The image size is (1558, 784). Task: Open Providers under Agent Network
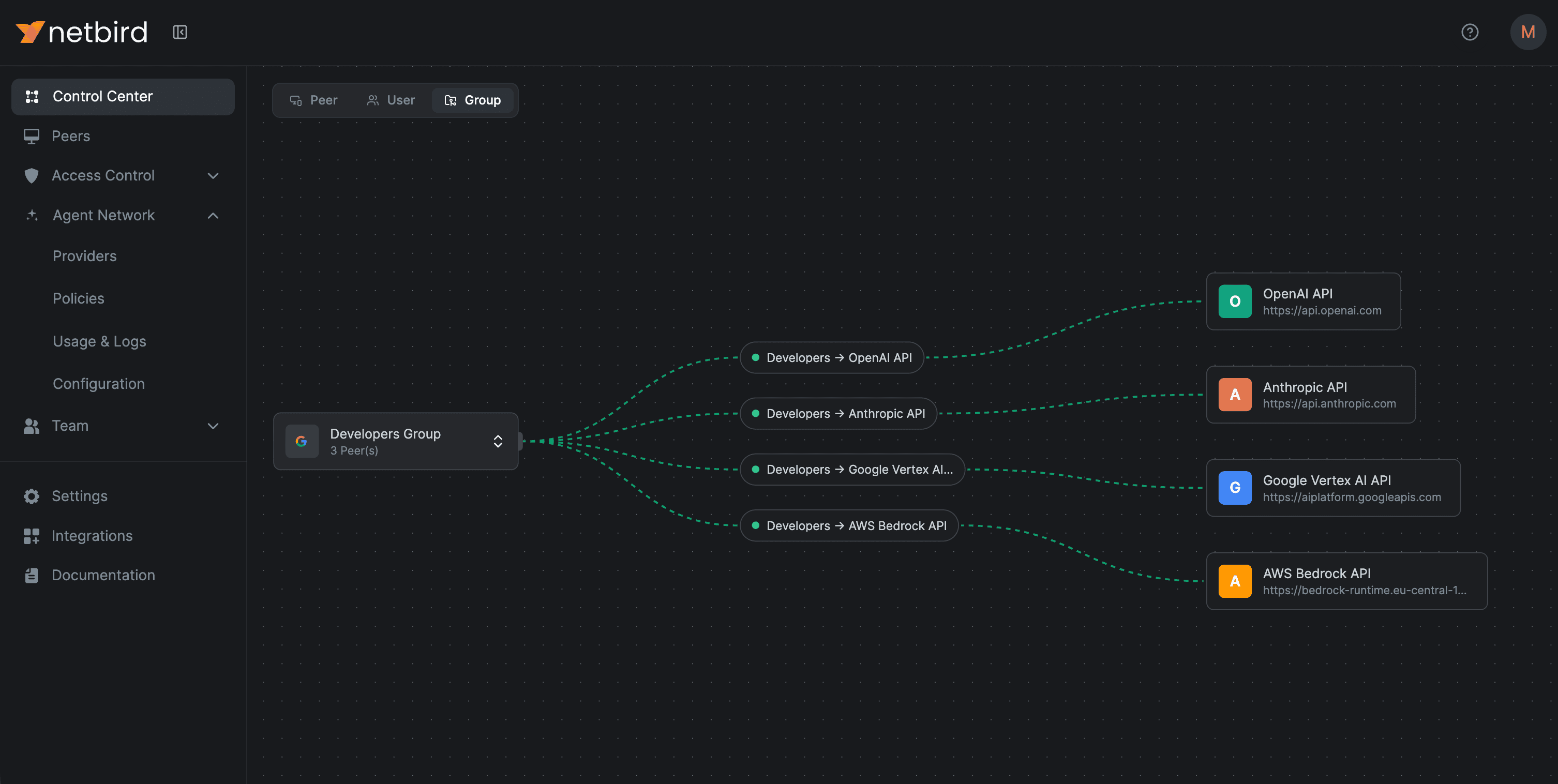(85, 257)
